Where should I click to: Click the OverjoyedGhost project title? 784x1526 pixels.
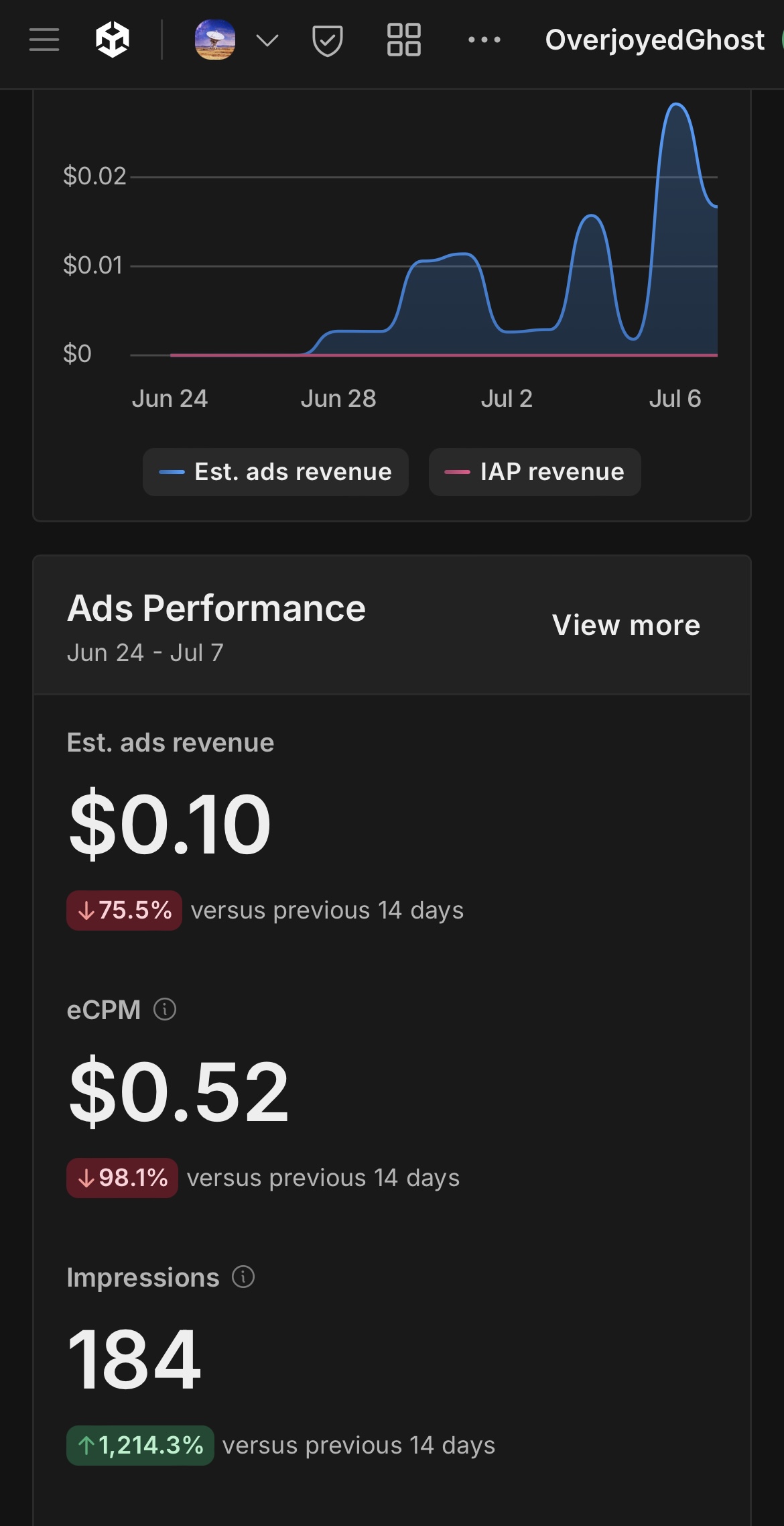pyautogui.click(x=655, y=40)
